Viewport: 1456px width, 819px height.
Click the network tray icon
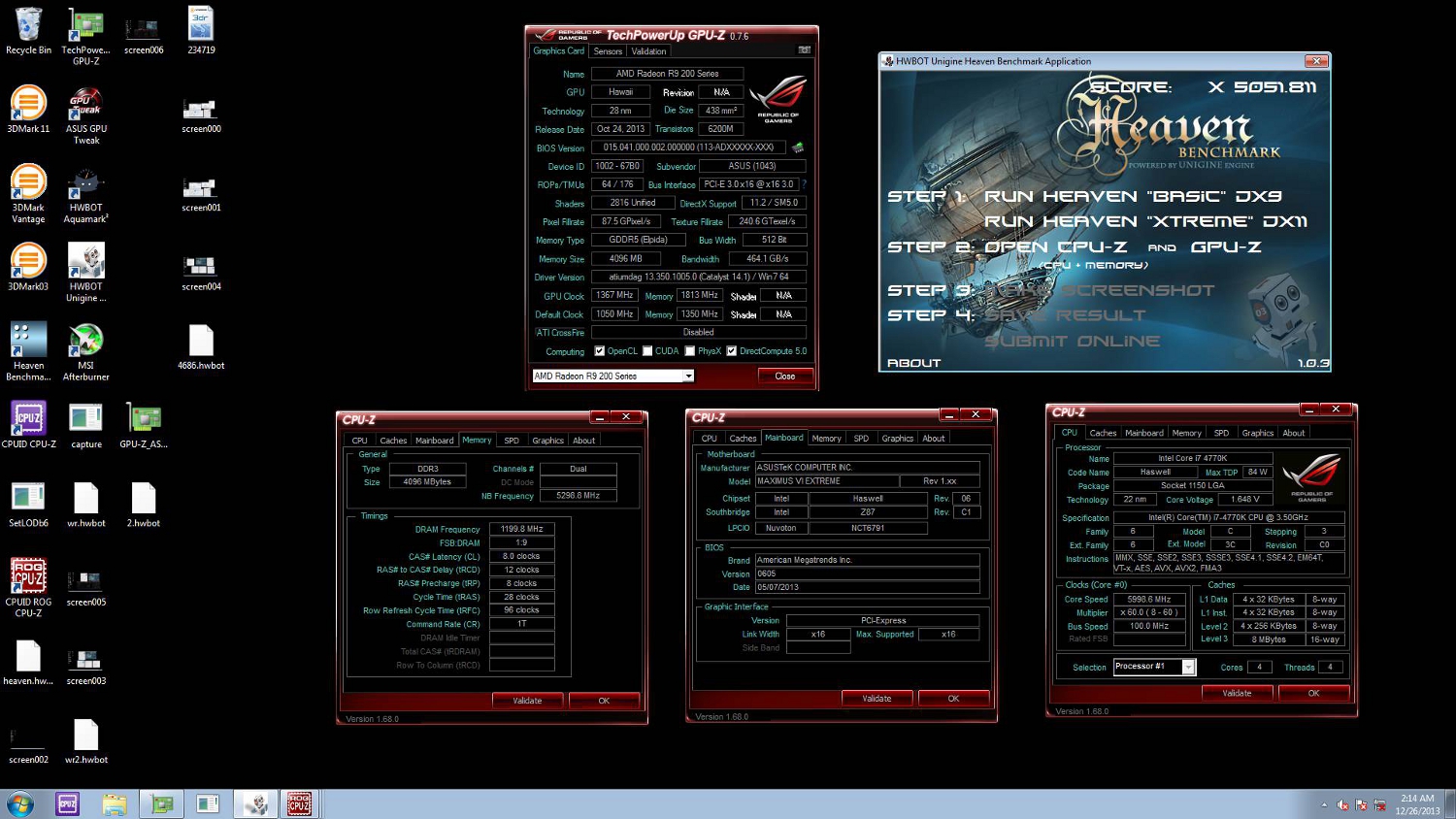[1379, 804]
